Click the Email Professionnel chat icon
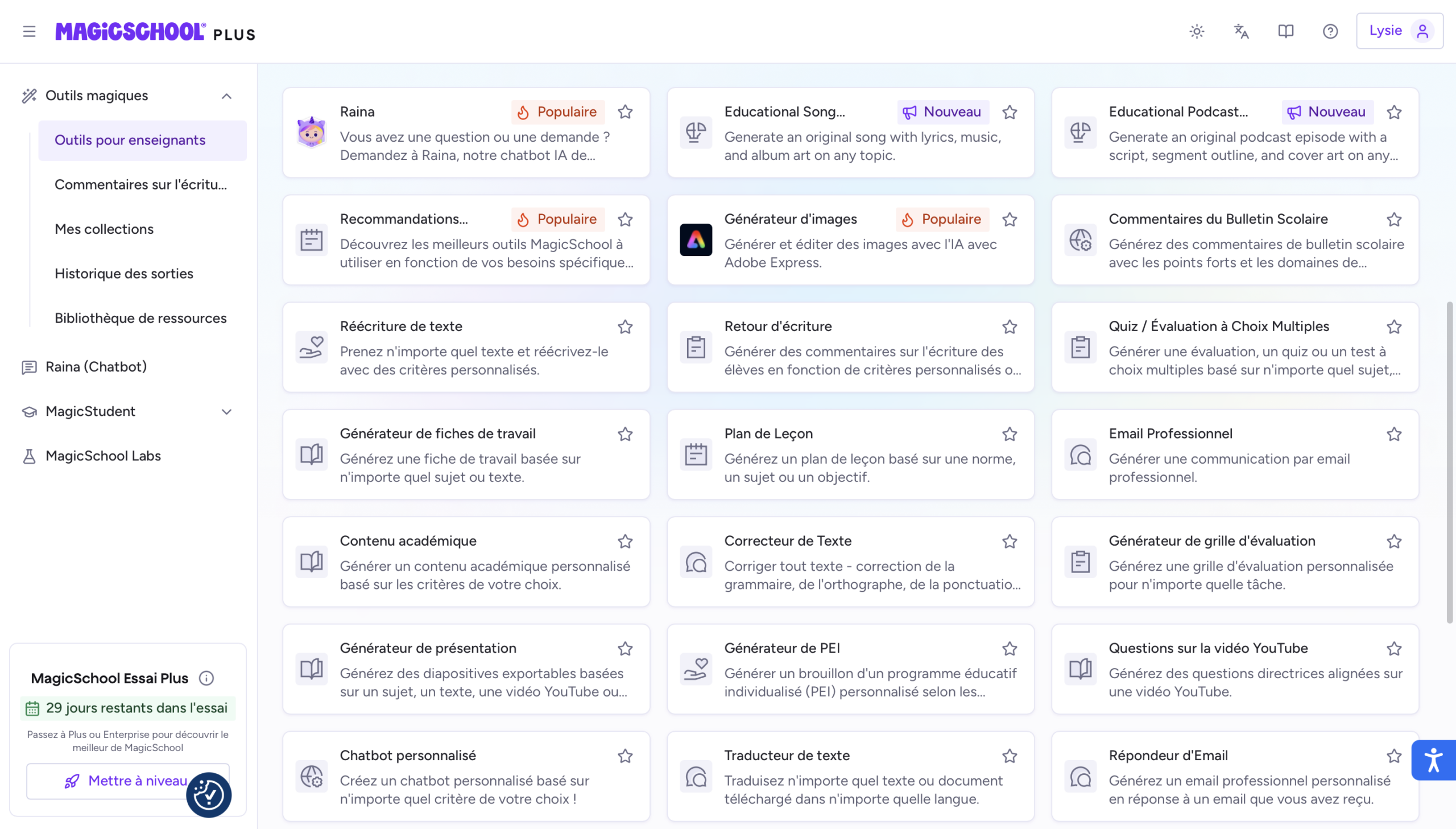 [1081, 455]
